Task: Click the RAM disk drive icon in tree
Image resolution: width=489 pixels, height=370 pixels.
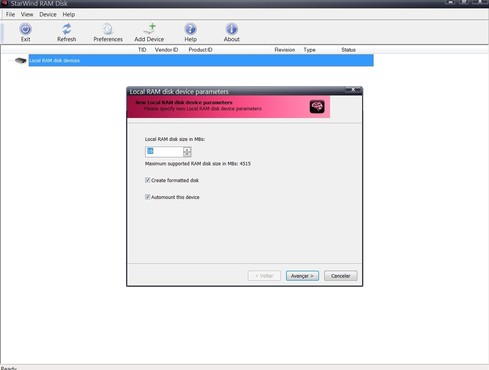Action: (21, 61)
